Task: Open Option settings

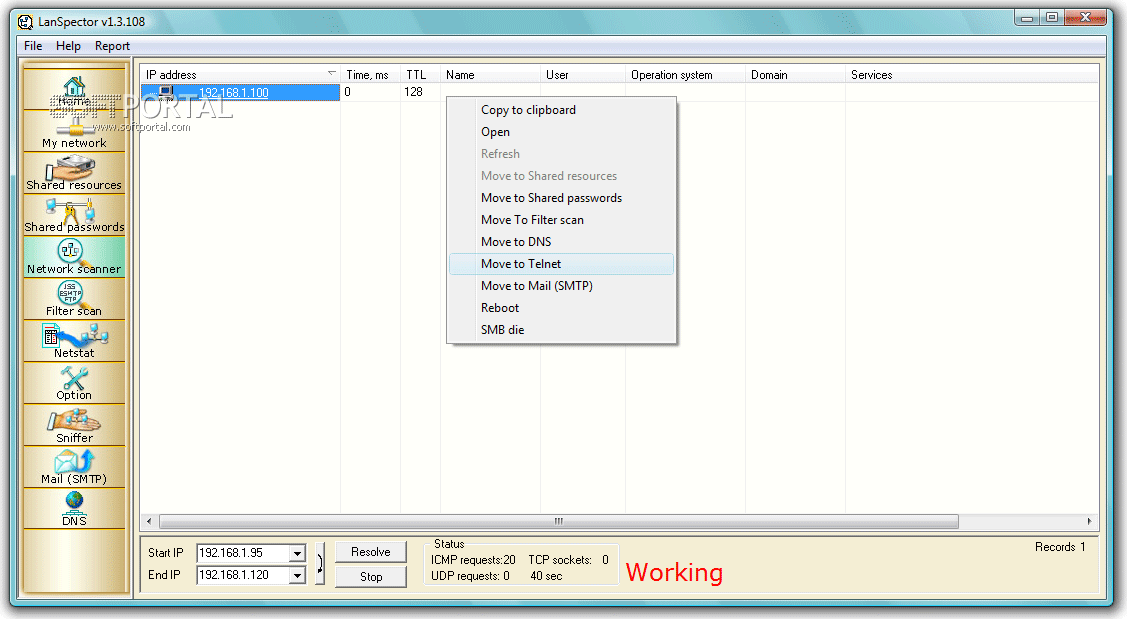Action: tap(74, 383)
